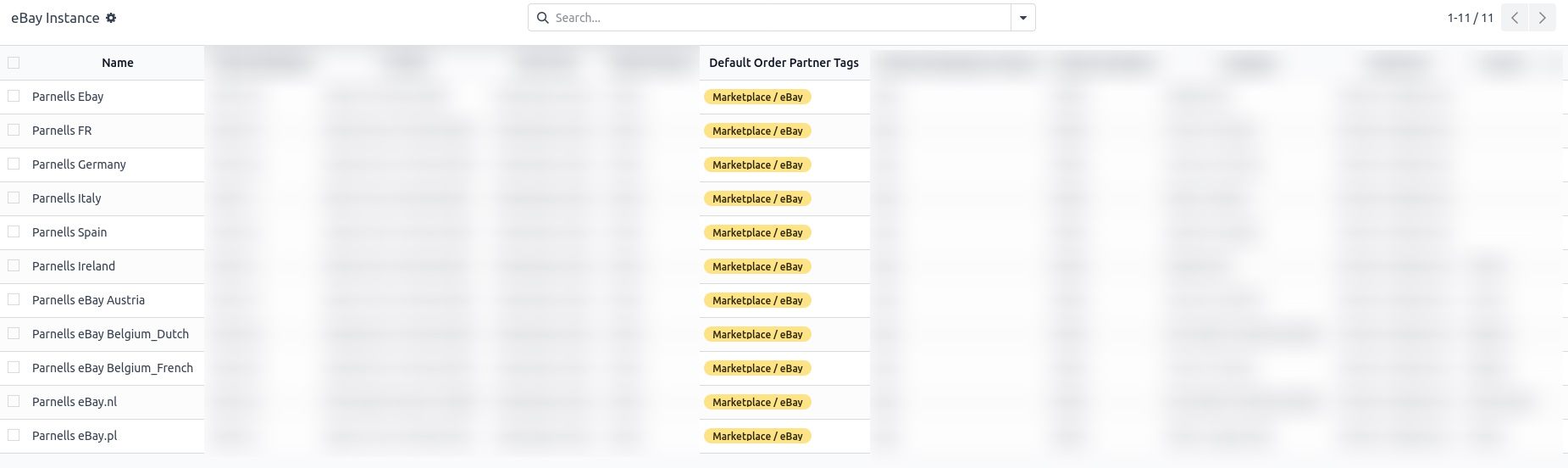
Task: Open the search options dropdown arrow
Action: tap(1023, 18)
